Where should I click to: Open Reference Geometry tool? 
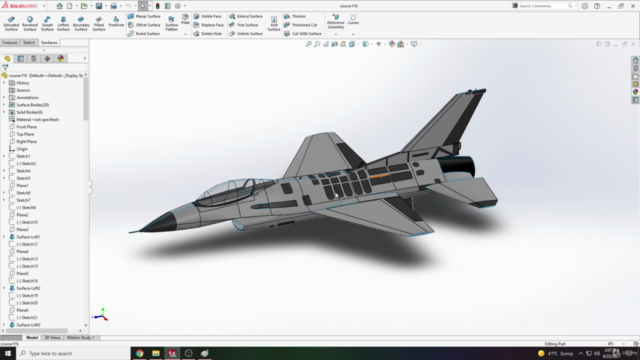click(336, 21)
